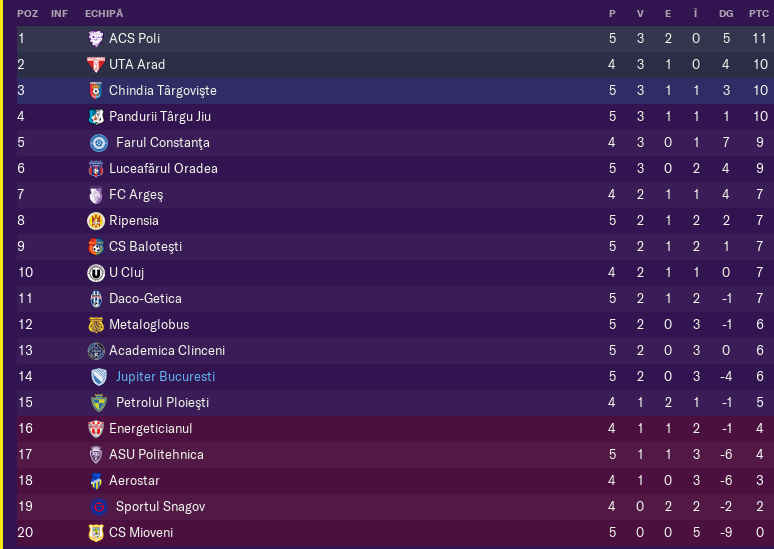
Task: Open the Jupiter Bucuresti team link
Action: pos(165,377)
